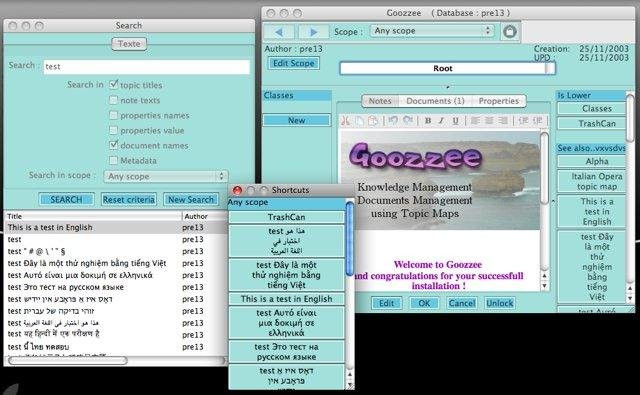Click the increase indent icon

[538, 120]
